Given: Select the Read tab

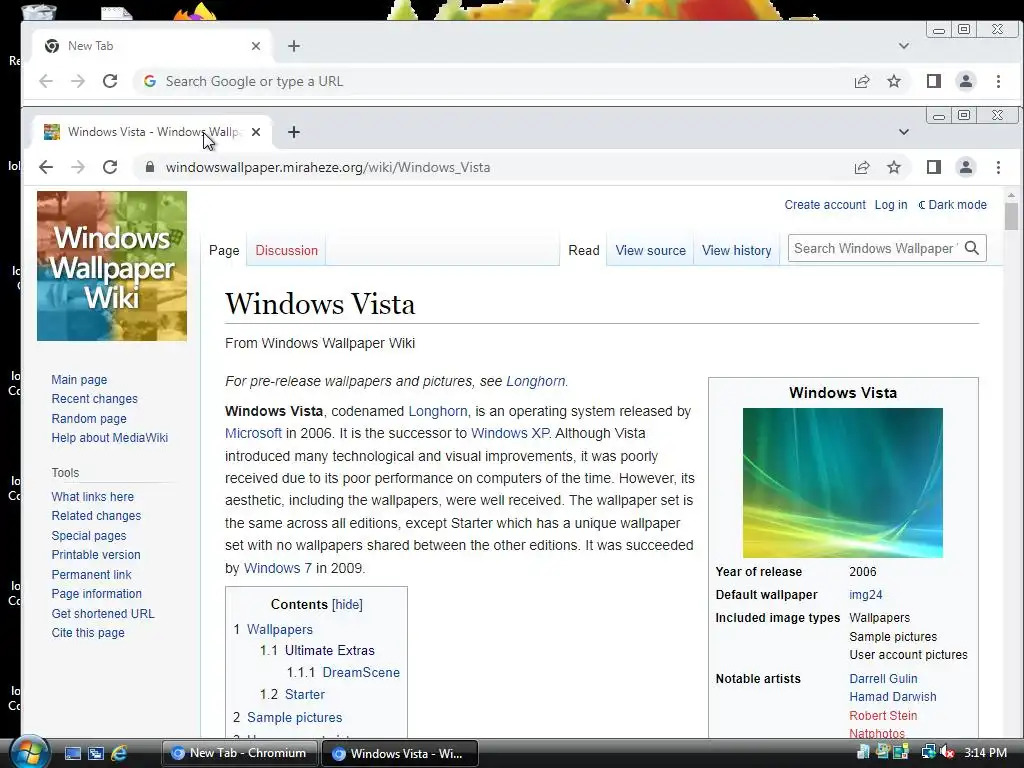Looking at the screenshot, I should (584, 251).
